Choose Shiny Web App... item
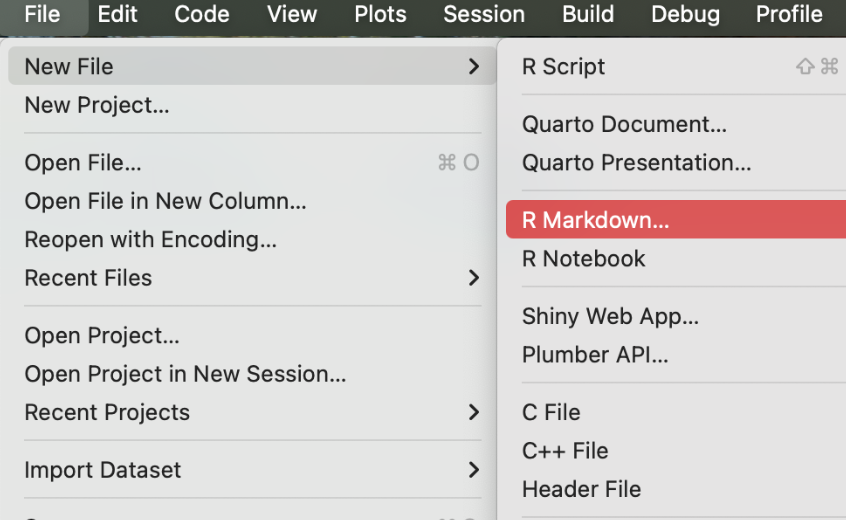 point(610,317)
